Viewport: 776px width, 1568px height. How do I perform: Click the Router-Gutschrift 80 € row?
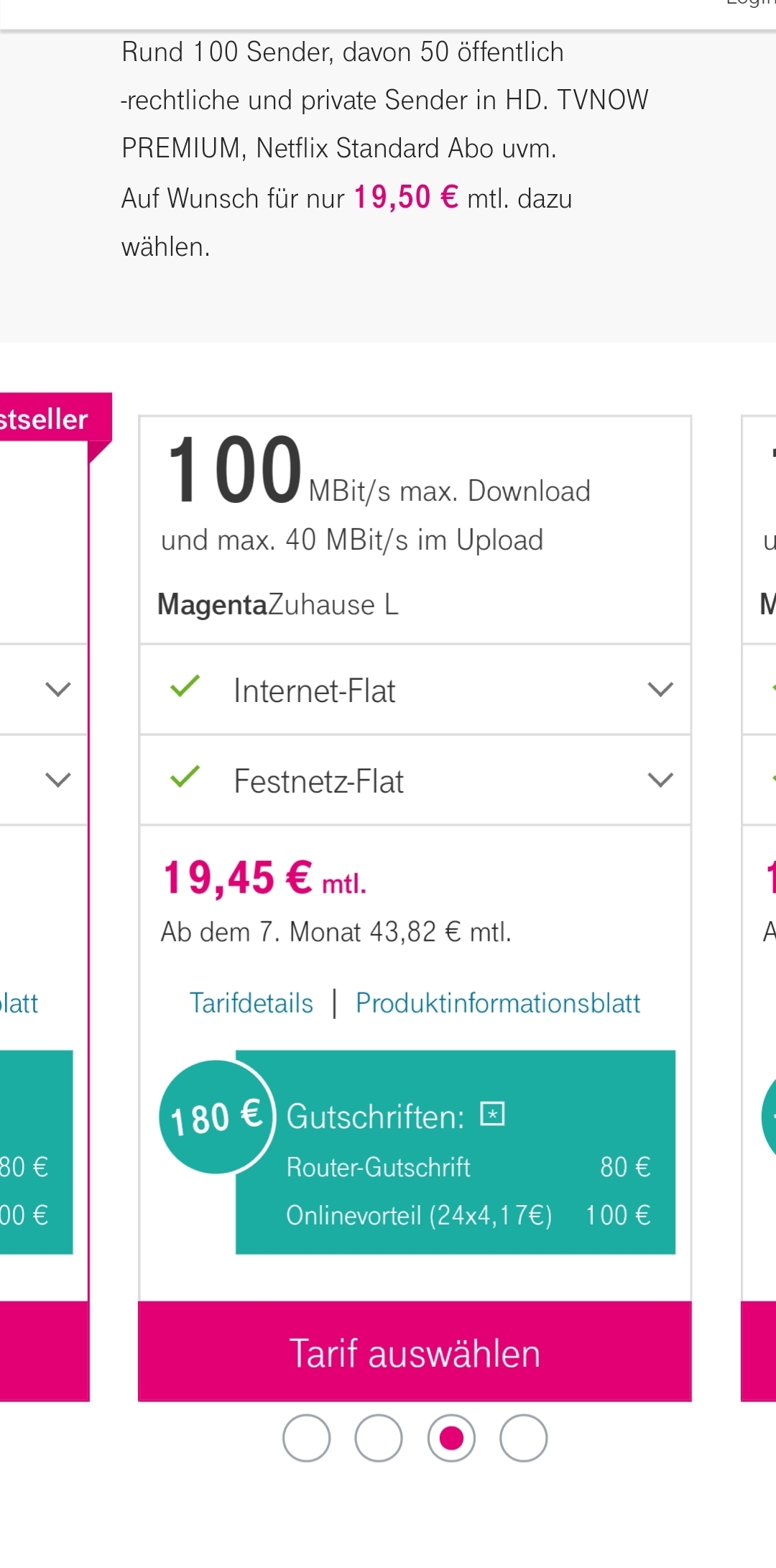tap(468, 1167)
